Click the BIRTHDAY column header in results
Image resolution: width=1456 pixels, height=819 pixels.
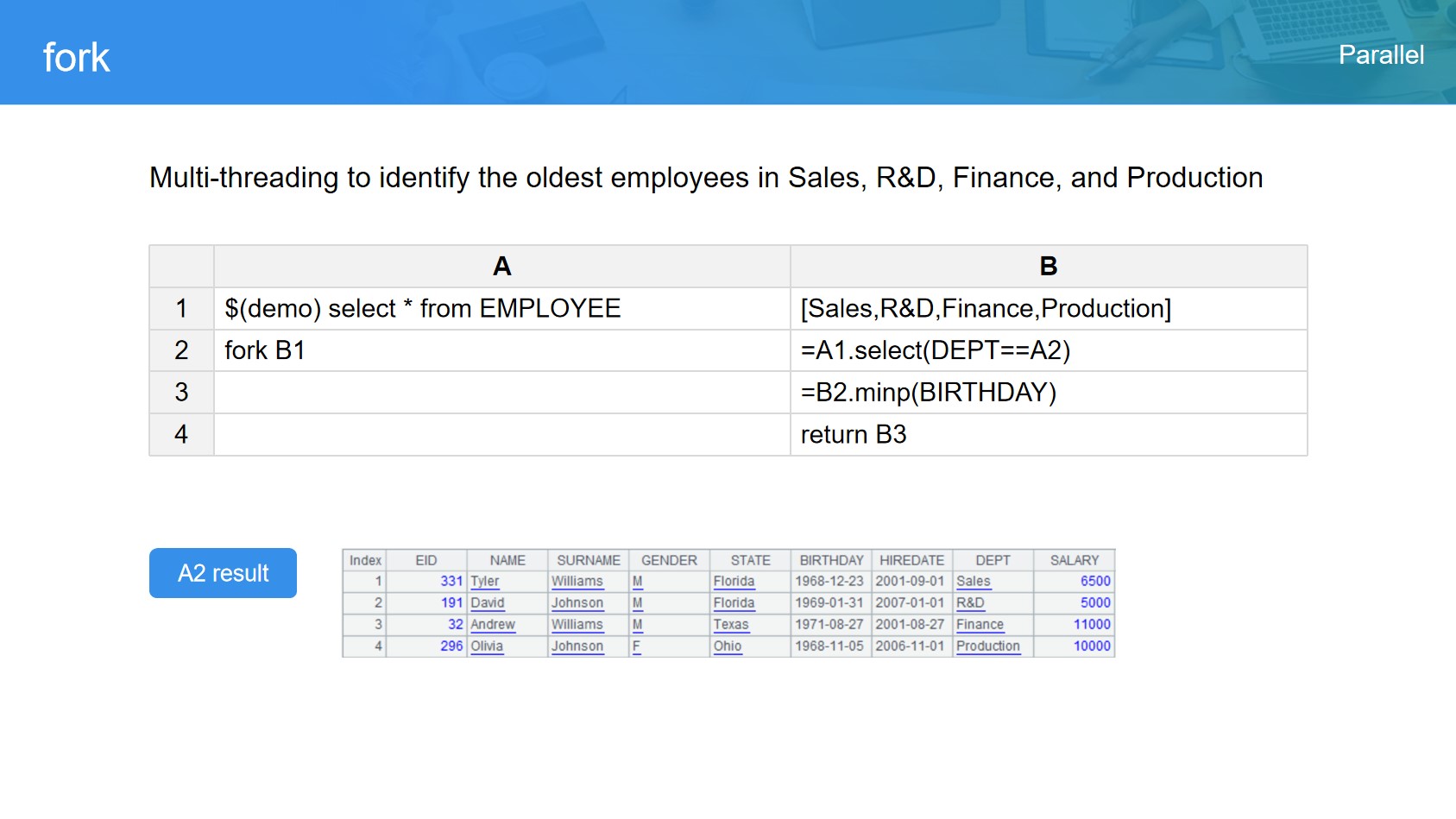tap(830, 560)
